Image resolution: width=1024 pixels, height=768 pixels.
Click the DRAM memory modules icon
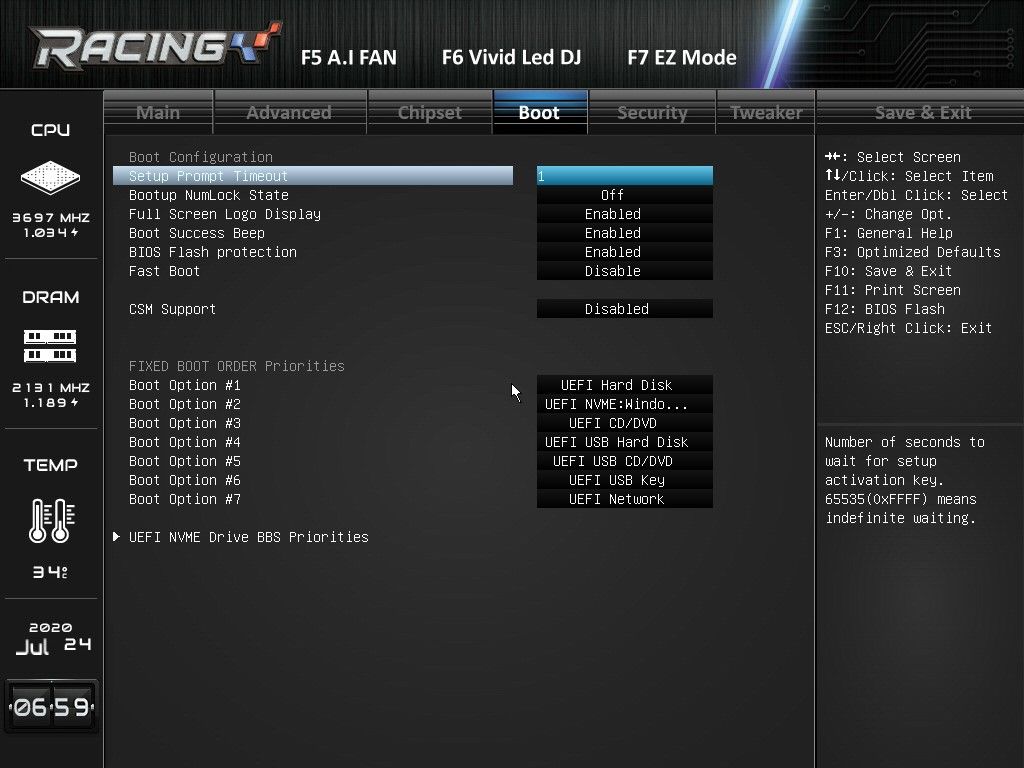click(x=50, y=346)
